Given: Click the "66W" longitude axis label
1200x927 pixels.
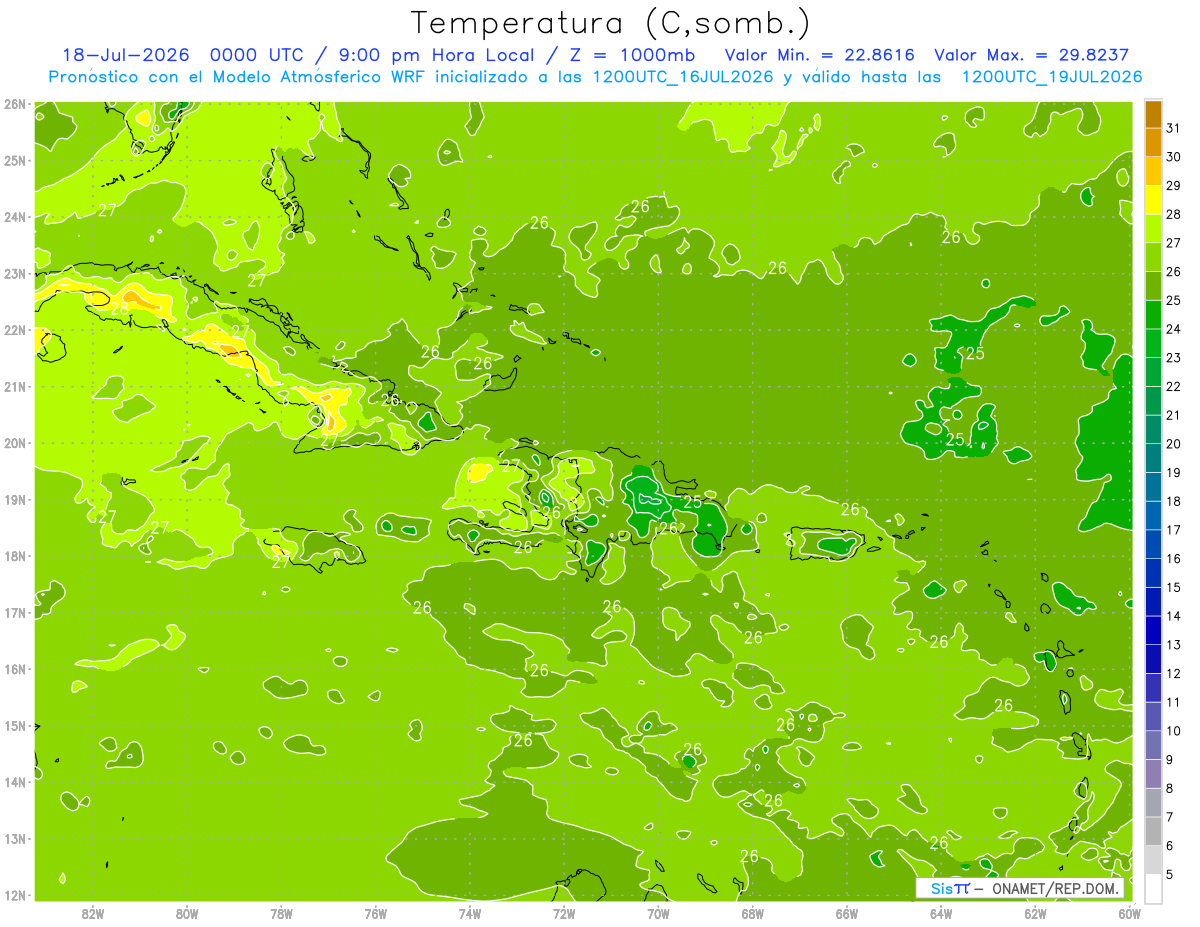Looking at the screenshot, I should [847, 913].
